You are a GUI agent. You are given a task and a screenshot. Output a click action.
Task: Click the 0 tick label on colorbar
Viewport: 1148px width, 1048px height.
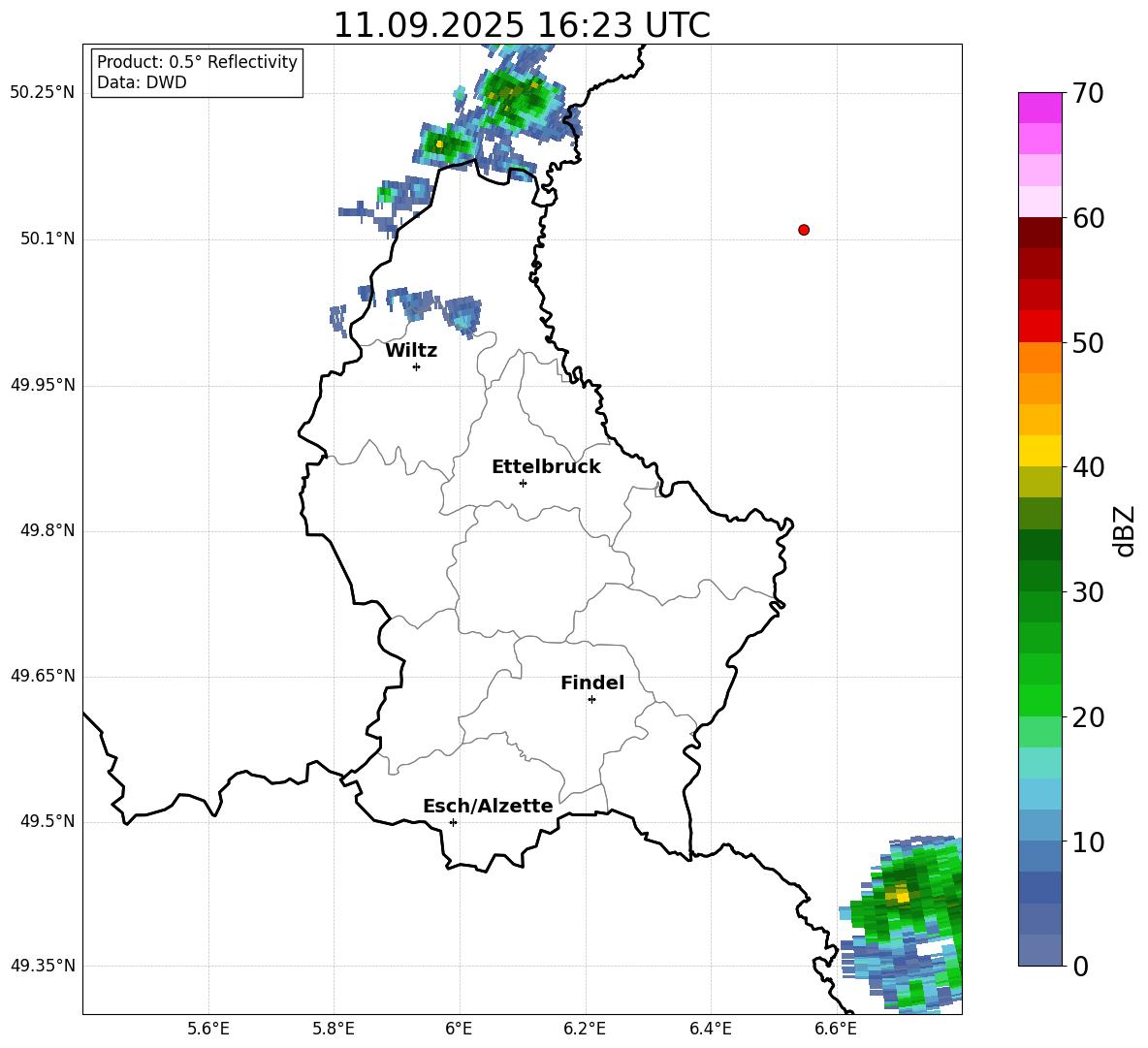coord(1080,967)
